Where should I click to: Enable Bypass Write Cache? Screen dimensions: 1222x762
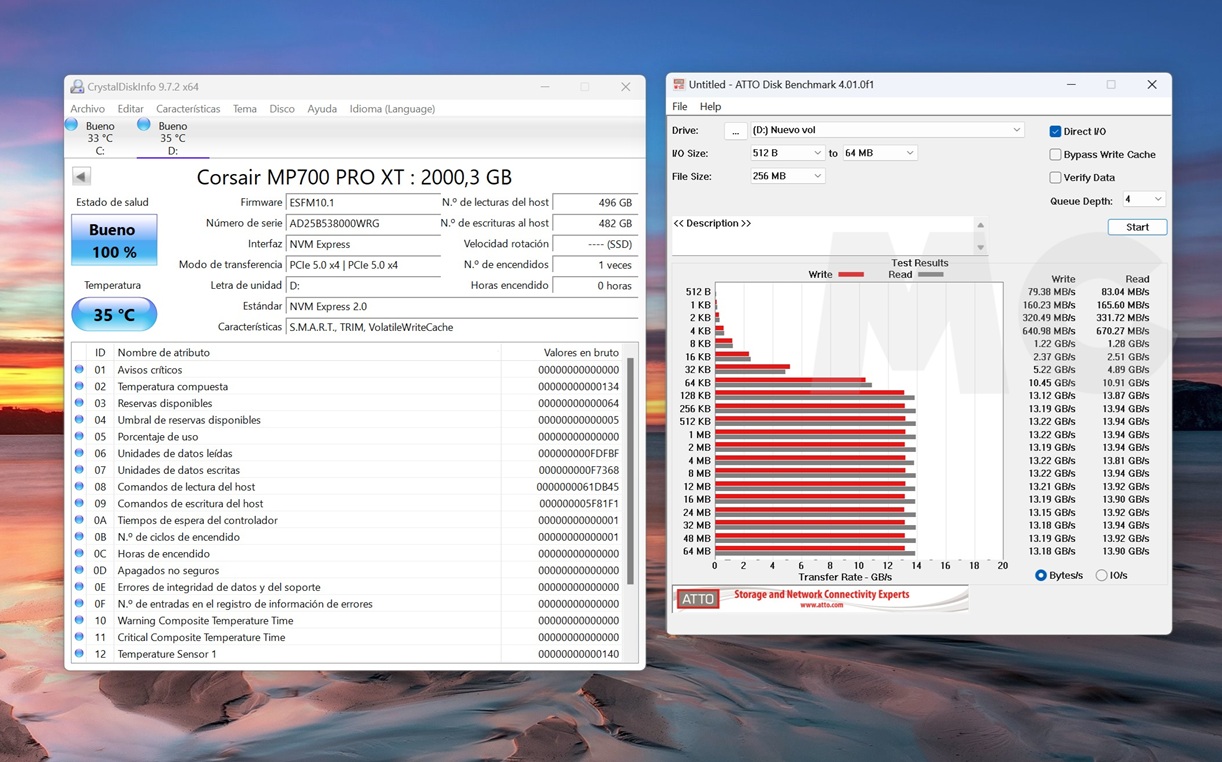(1056, 154)
